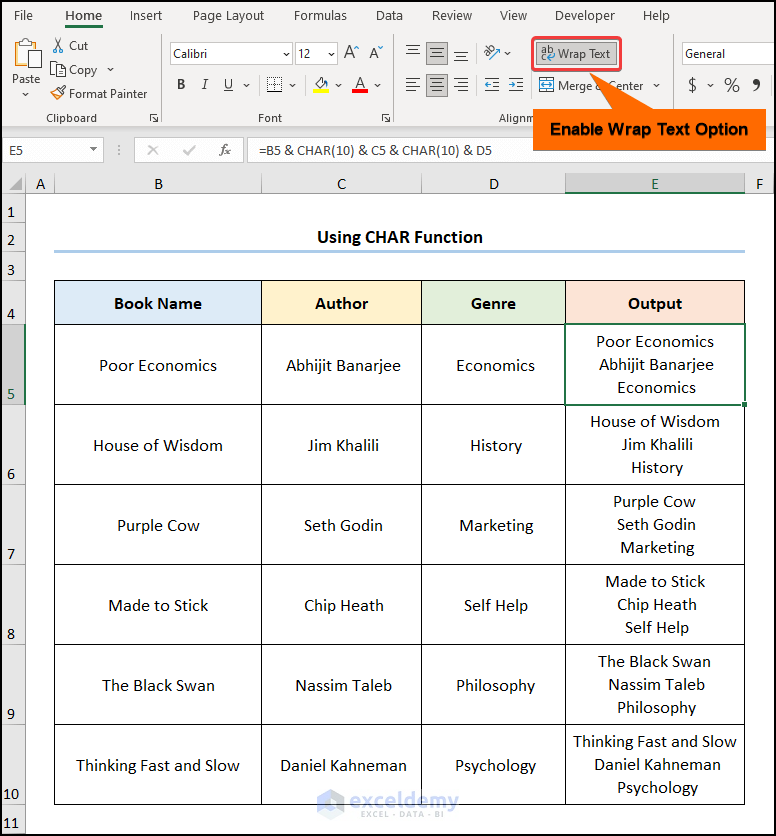Screen dimensions: 776x836
Task: Align text right
Action: 461,85
